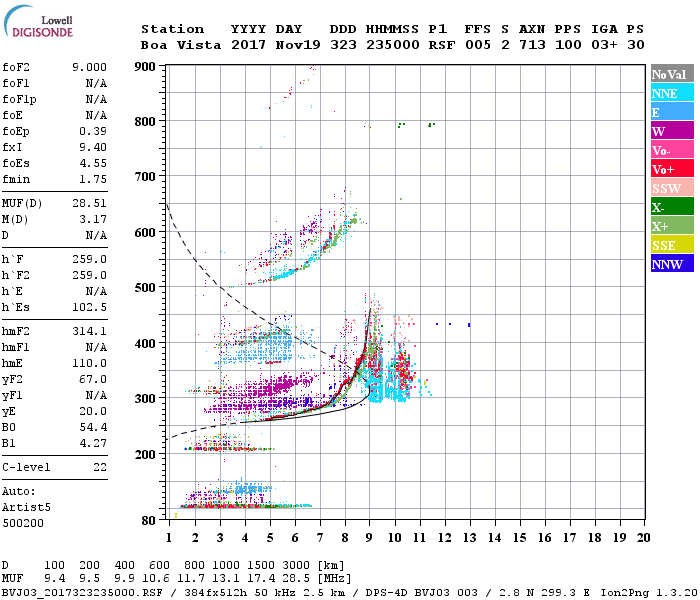Click the MUF 13.1 table value

[226, 579]
